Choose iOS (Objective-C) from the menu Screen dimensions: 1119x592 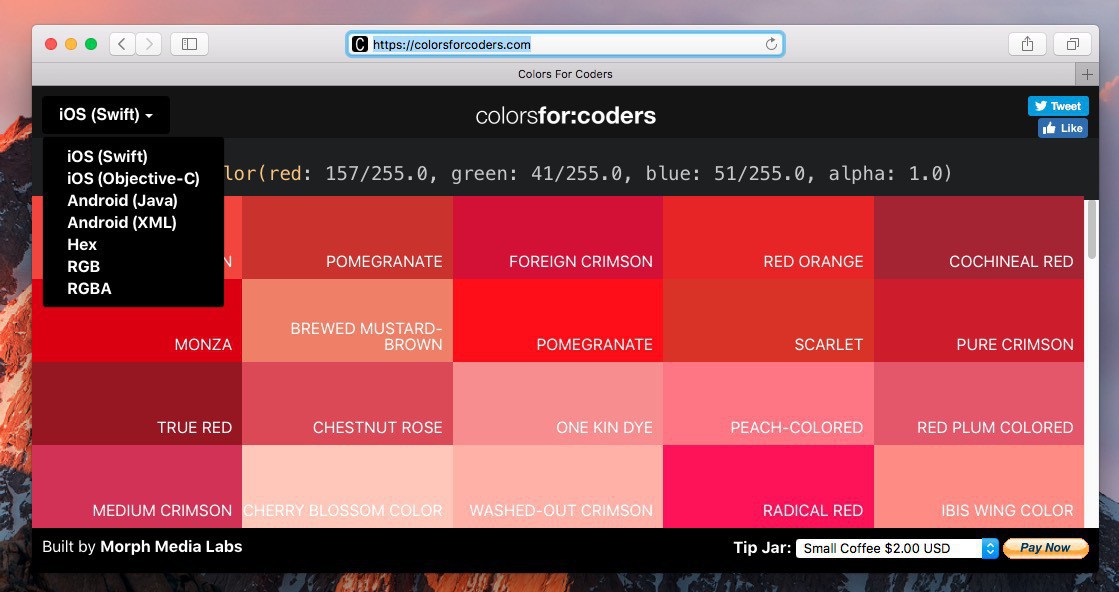click(133, 178)
